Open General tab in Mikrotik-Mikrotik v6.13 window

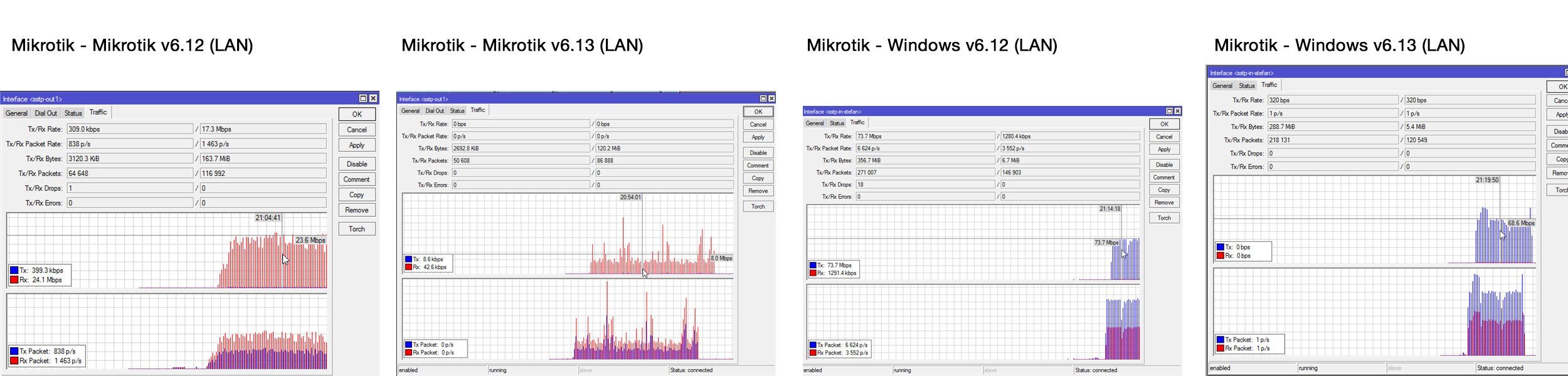(410, 111)
